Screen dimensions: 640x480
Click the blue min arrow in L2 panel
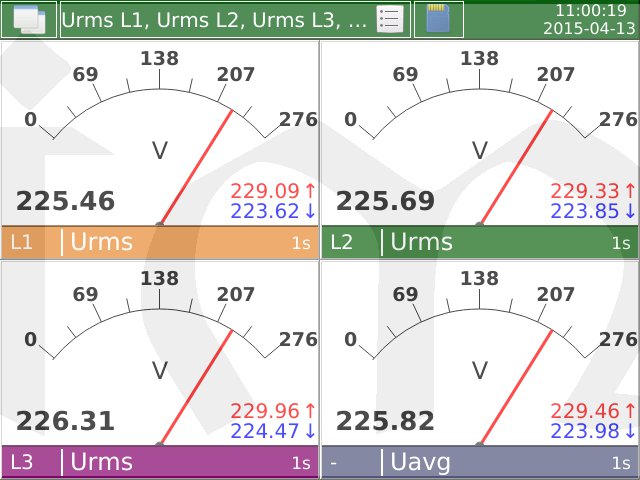[630, 211]
